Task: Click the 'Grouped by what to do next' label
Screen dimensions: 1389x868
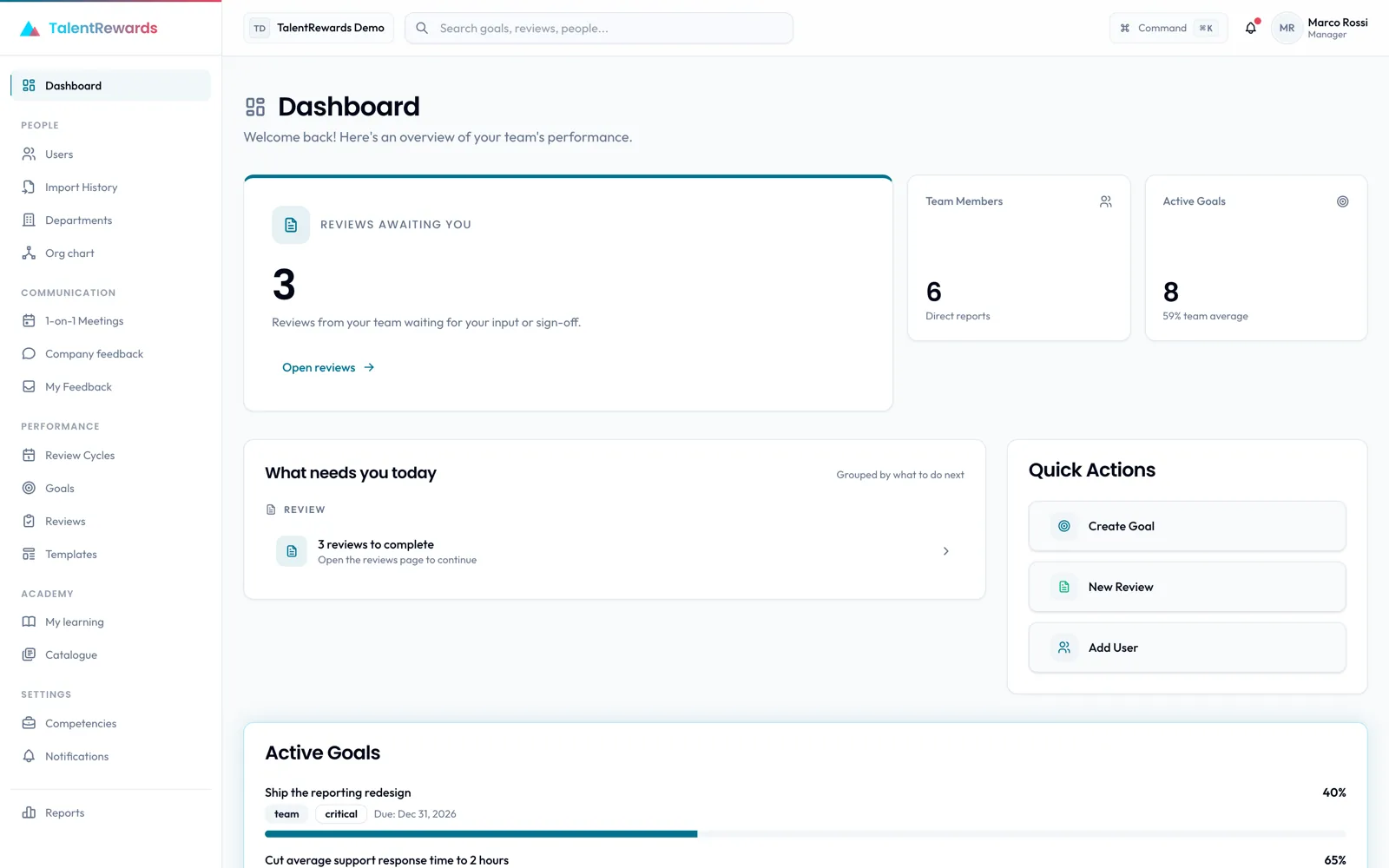Action: (900, 475)
